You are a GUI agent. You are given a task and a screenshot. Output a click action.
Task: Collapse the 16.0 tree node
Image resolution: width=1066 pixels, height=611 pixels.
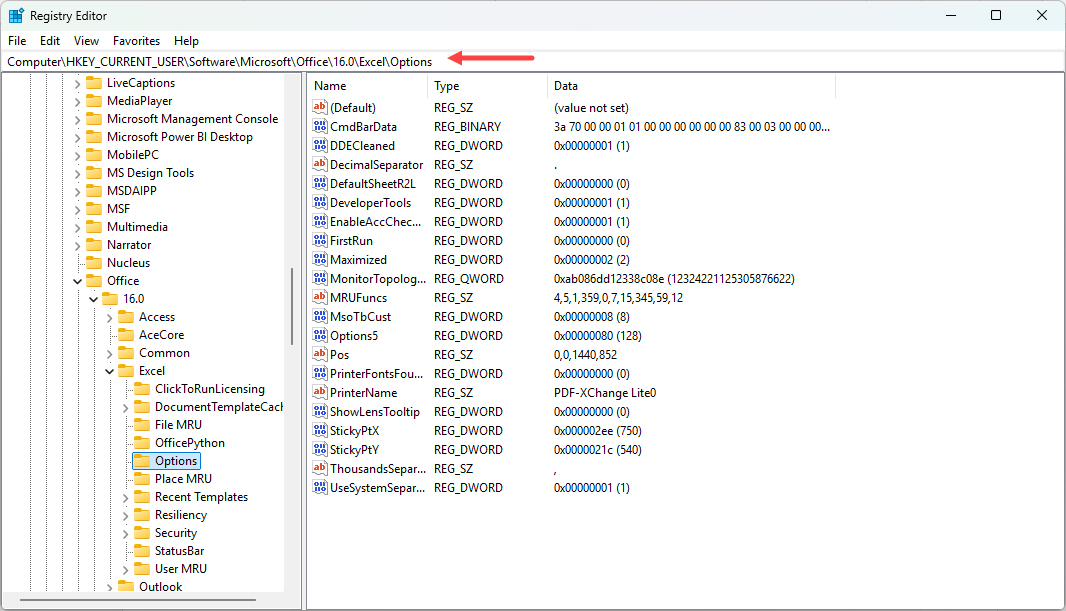[93, 299]
